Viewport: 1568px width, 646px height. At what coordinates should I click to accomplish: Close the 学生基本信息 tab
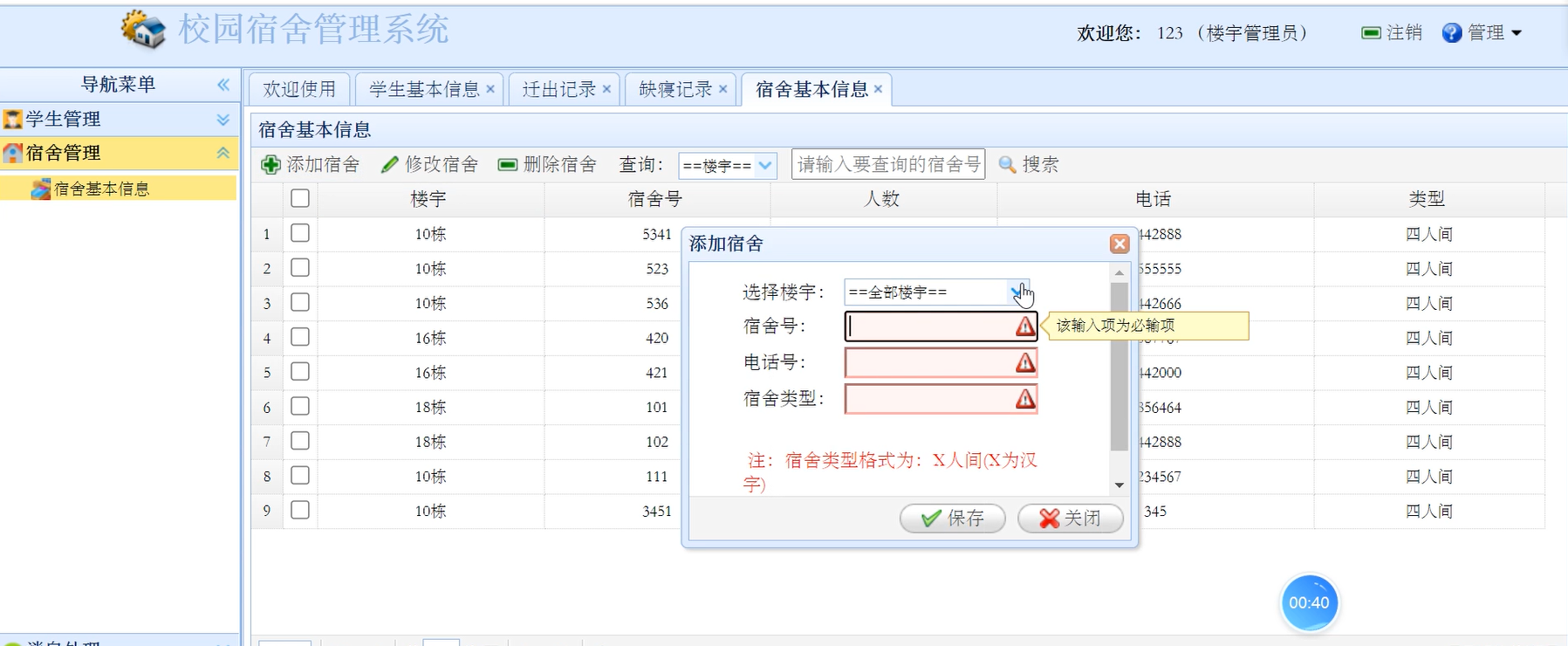490,89
